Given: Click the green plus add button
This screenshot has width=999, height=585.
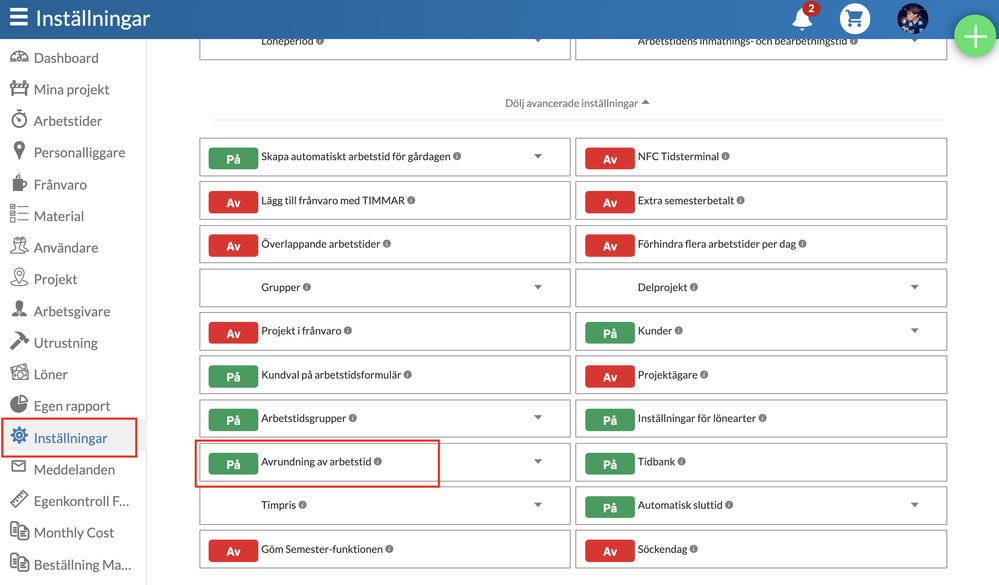Looking at the screenshot, I should click(x=975, y=36).
